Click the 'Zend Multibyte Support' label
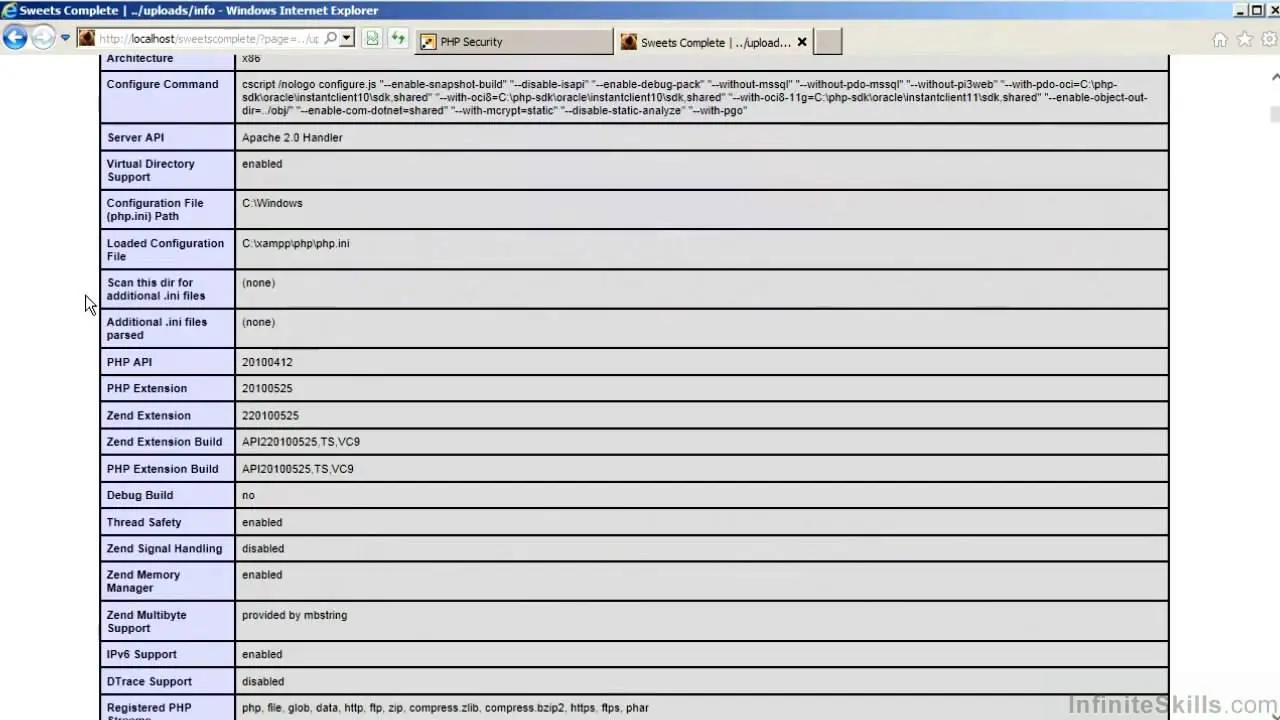 point(146,621)
